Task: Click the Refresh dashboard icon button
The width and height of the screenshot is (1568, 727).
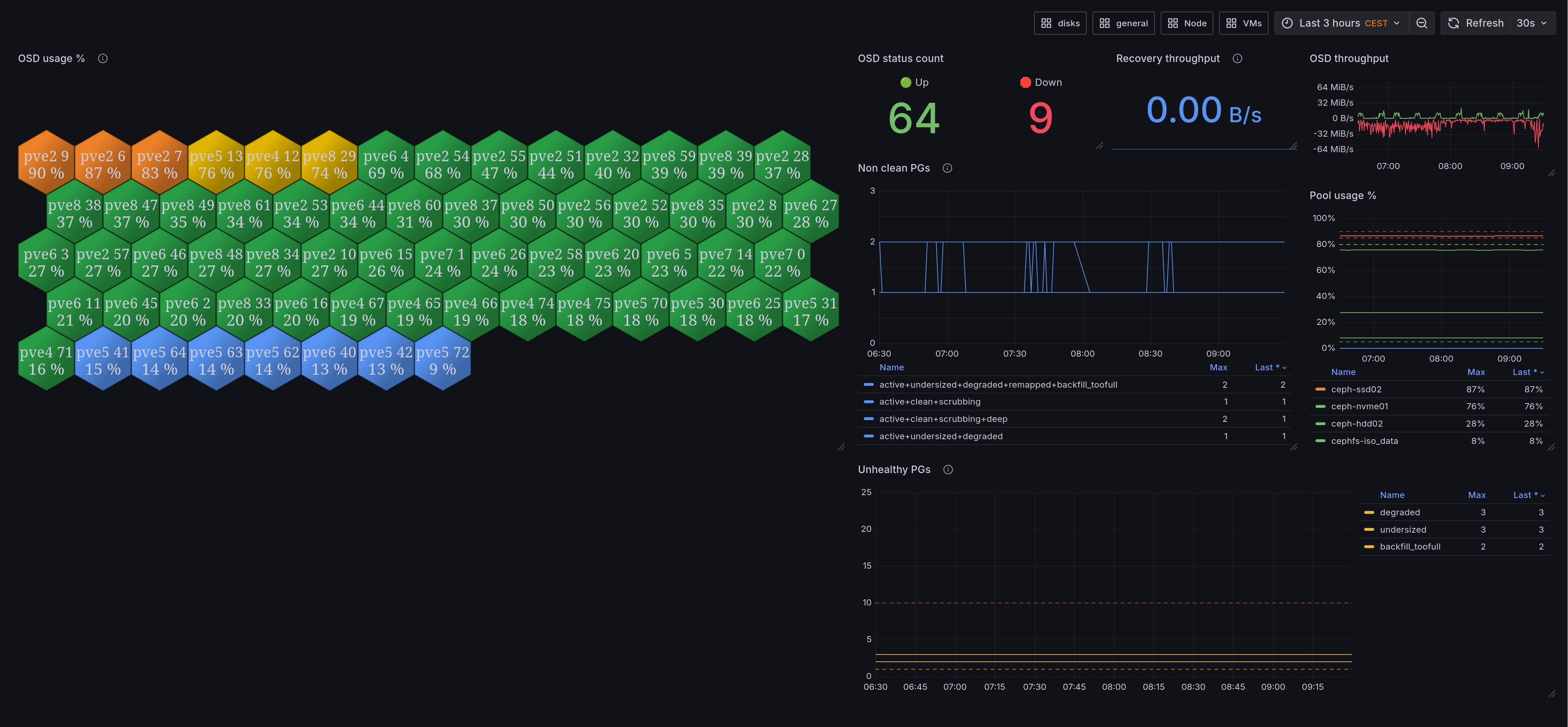Action: click(1454, 23)
